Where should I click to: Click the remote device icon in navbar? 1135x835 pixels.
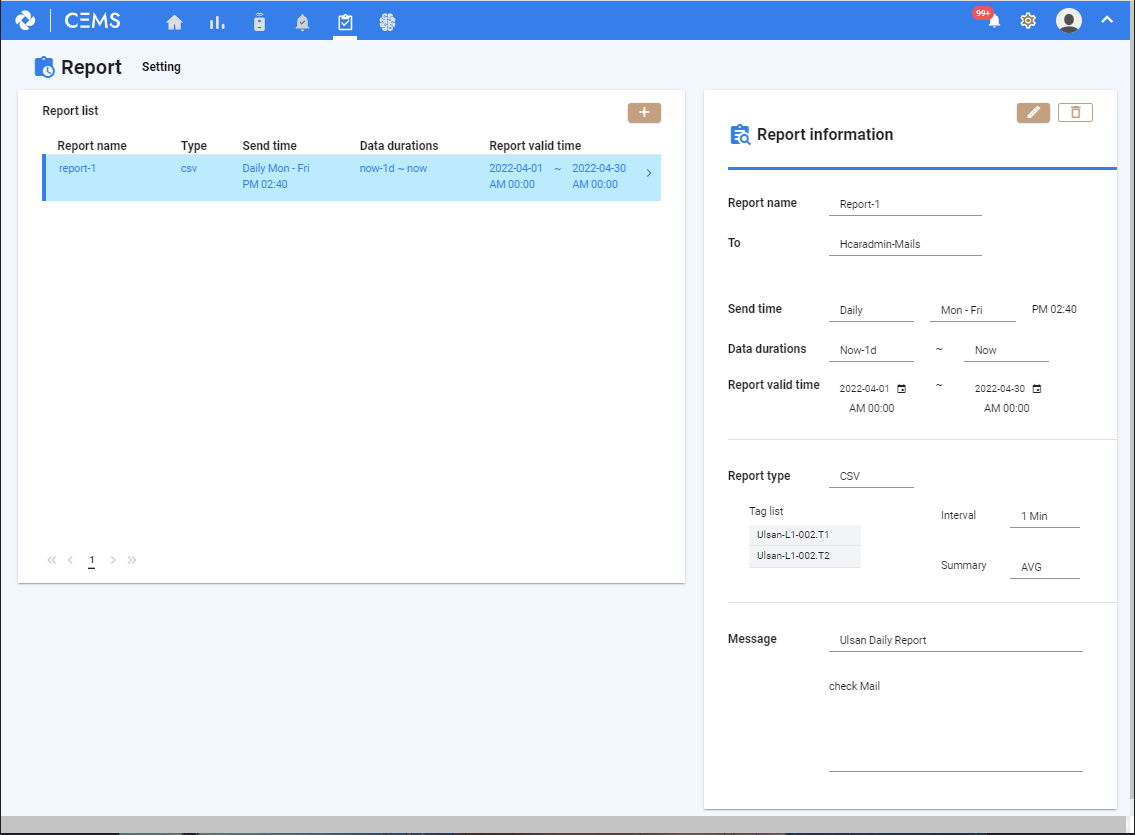click(x=260, y=22)
